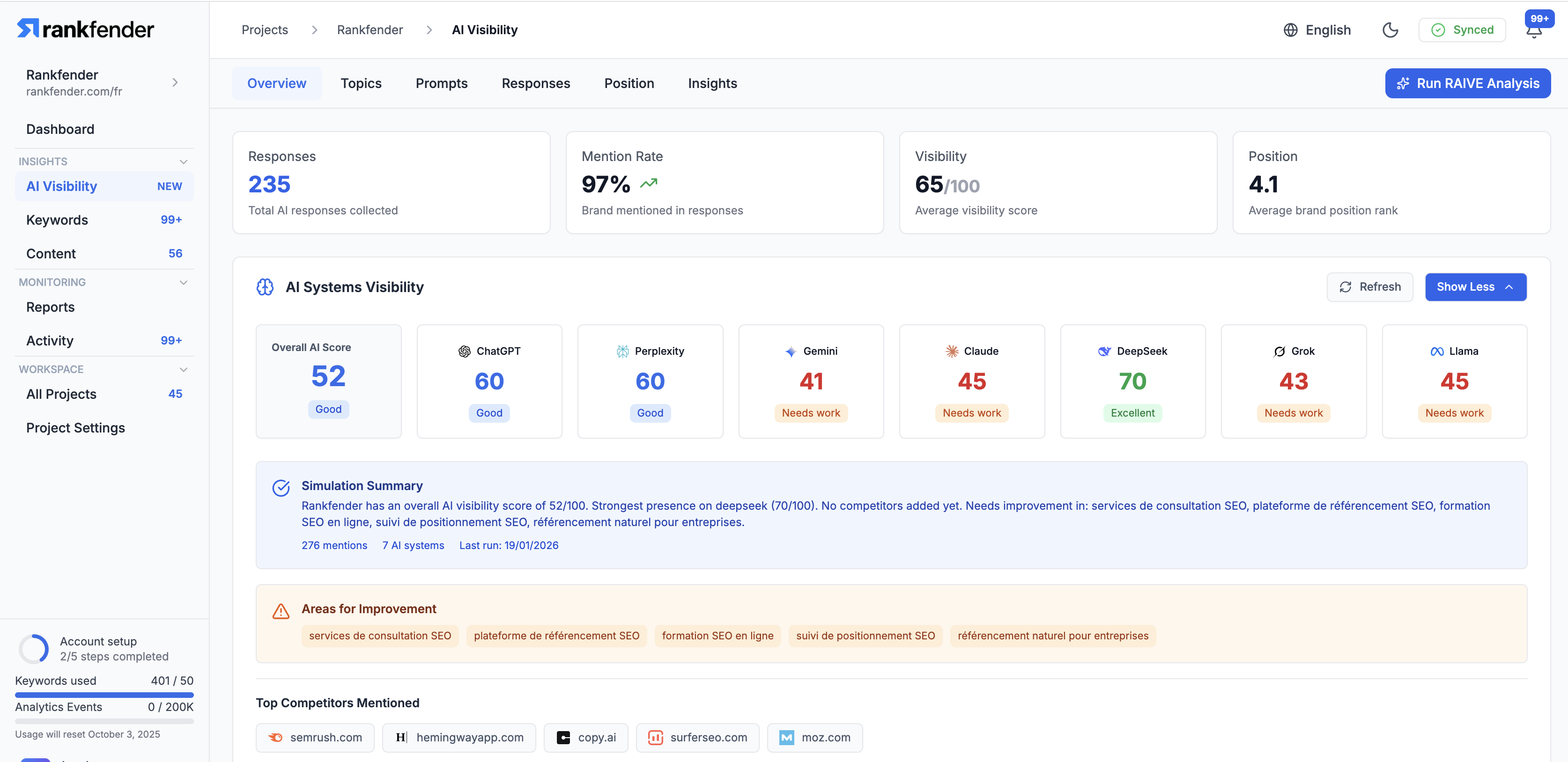Viewport: 1568px width, 762px height.
Task: Switch to the Prompts tab
Action: (x=441, y=83)
